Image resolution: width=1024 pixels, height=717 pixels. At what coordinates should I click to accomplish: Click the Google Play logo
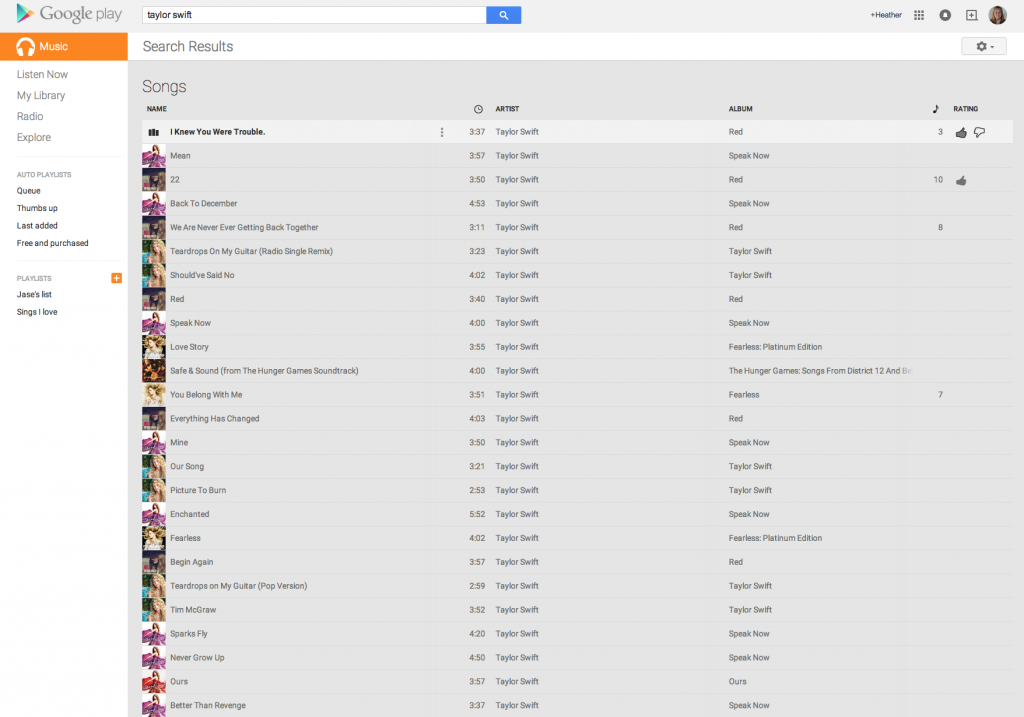(x=68, y=15)
